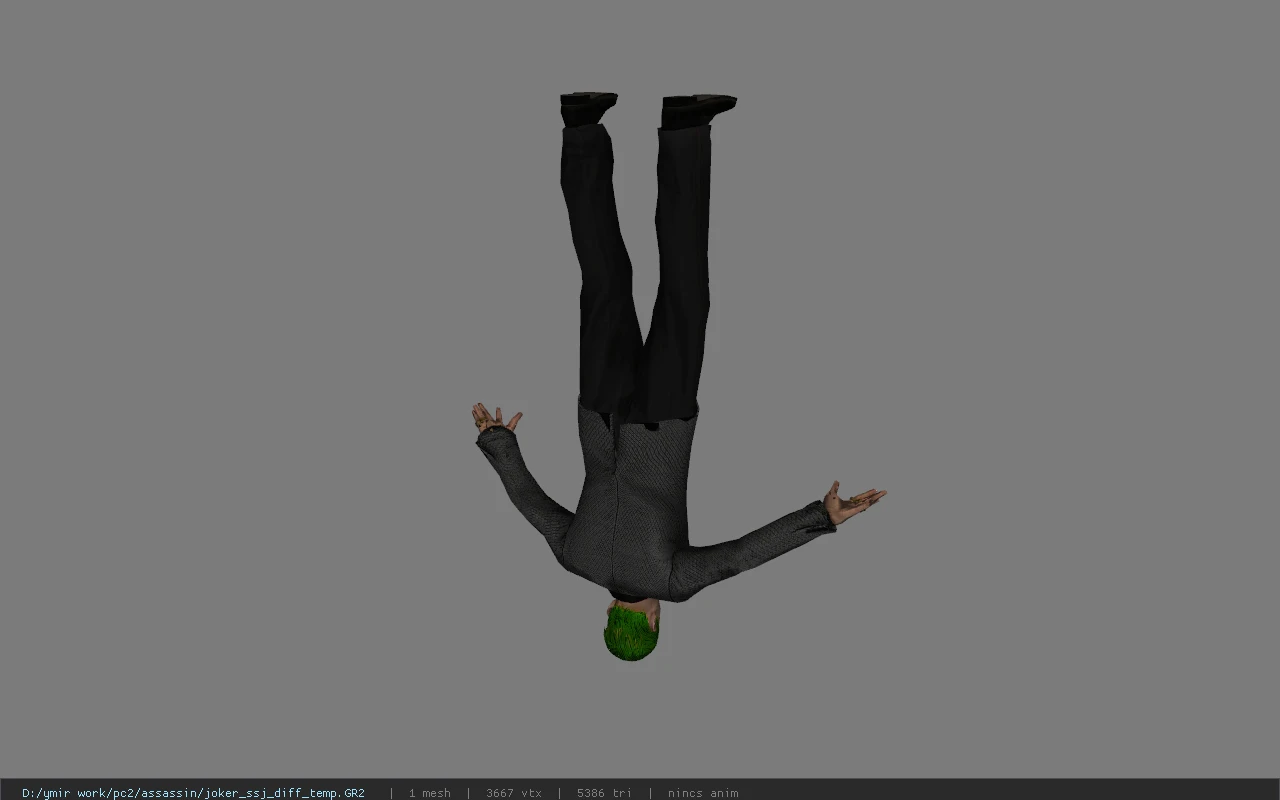Pick the raised hand with spread fingers
The width and height of the screenshot is (1280, 800).
(495, 418)
